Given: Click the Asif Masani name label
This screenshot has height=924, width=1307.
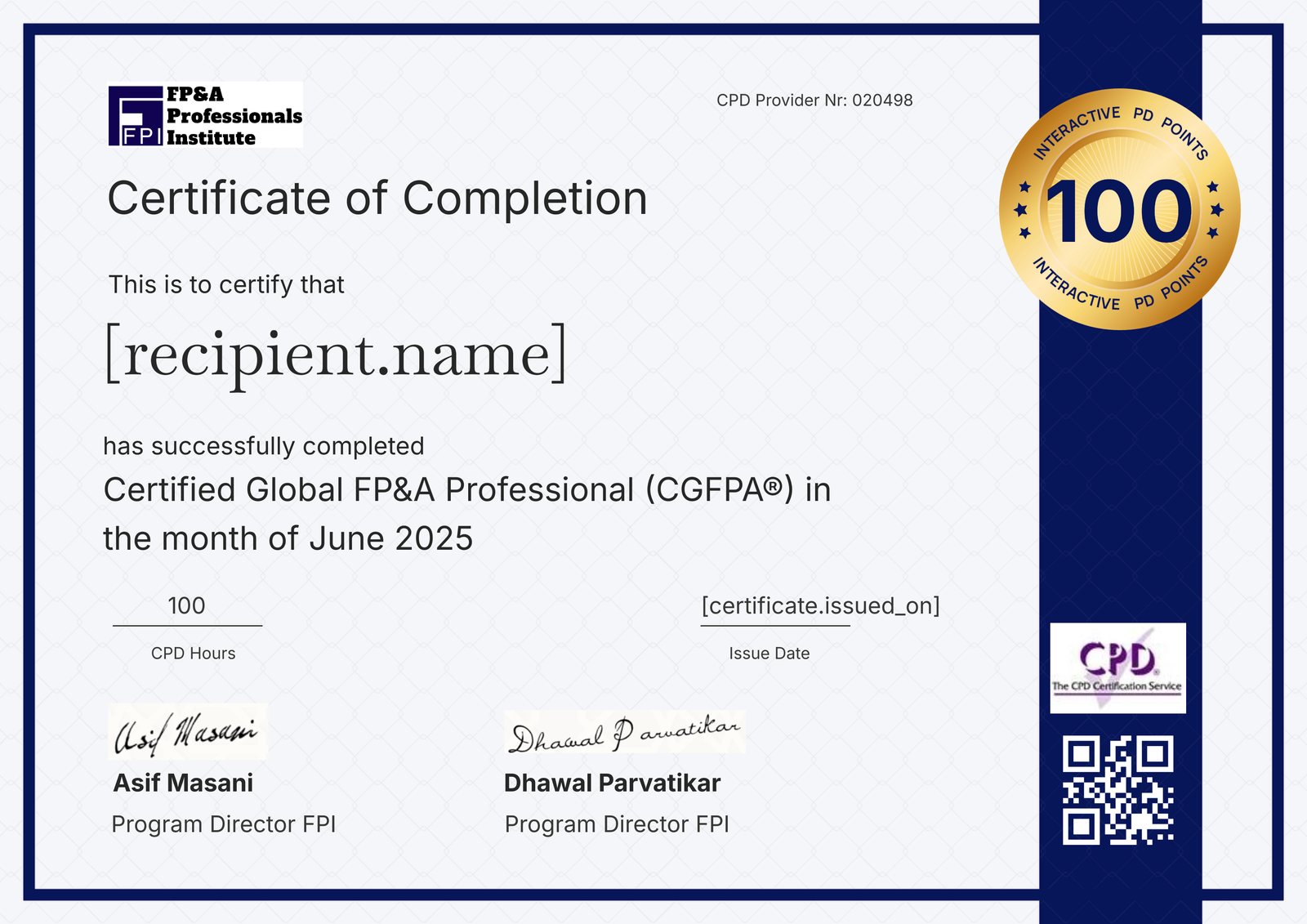Looking at the screenshot, I should [183, 783].
